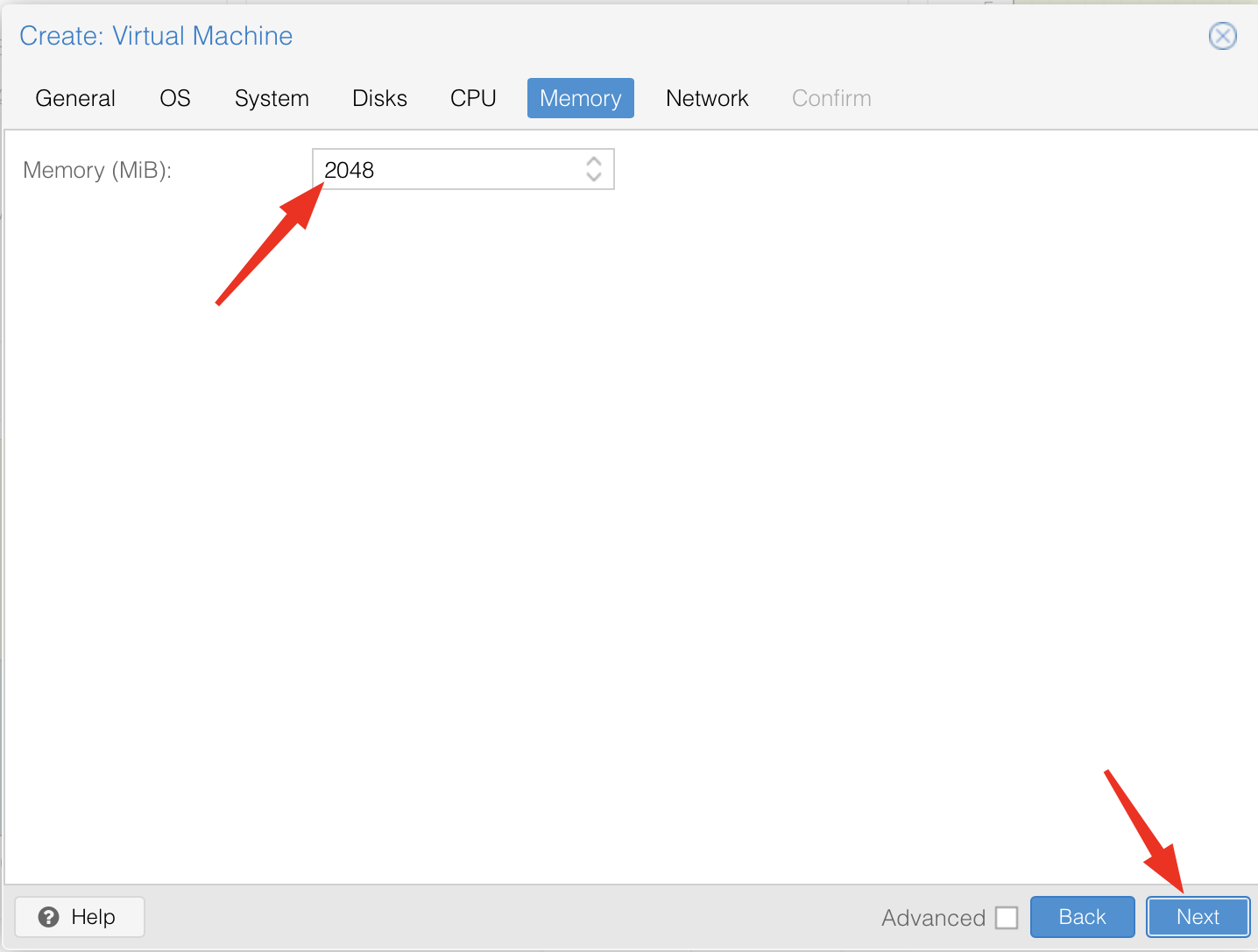Open the OS tab

coord(175,98)
